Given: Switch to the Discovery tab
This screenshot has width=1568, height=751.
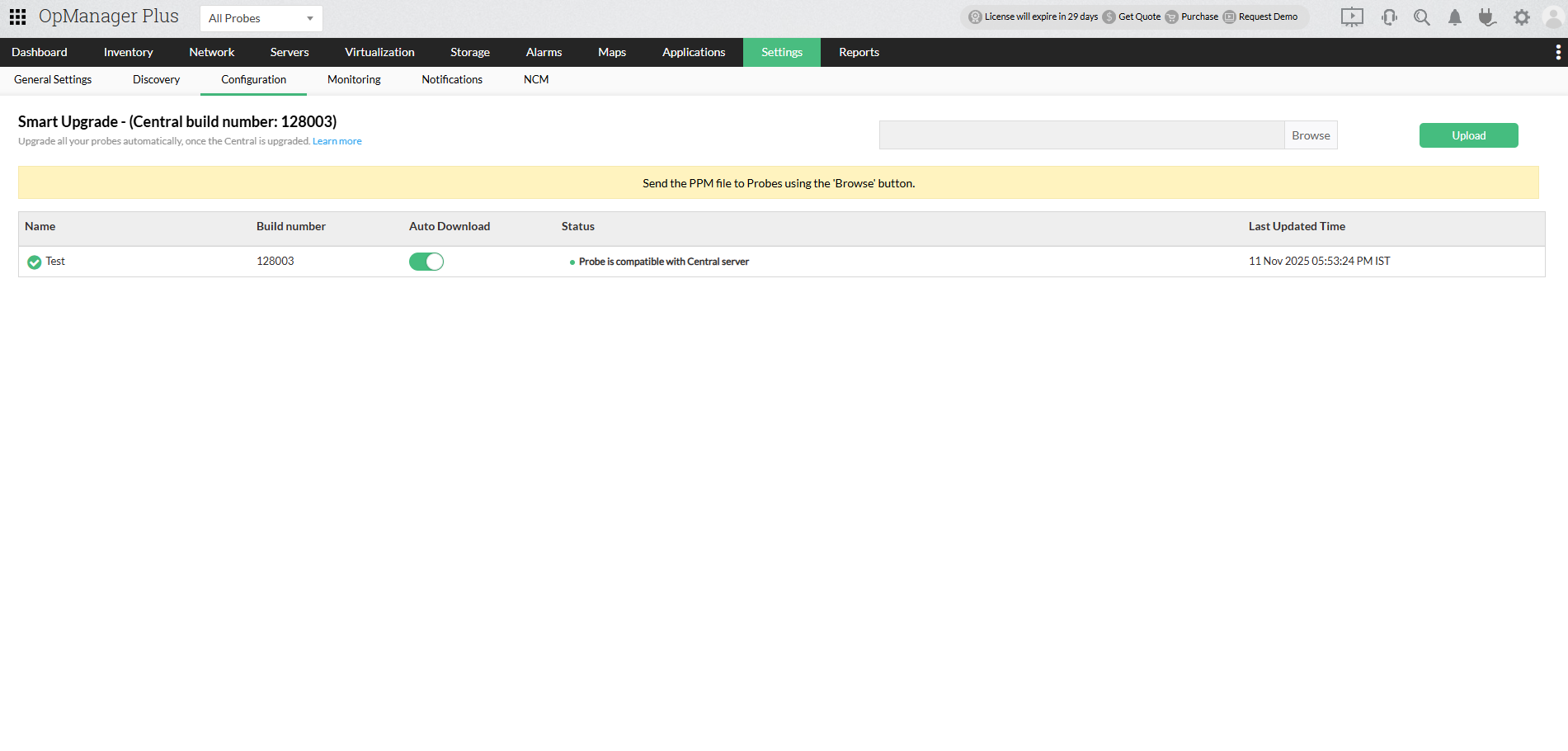Looking at the screenshot, I should pos(156,79).
